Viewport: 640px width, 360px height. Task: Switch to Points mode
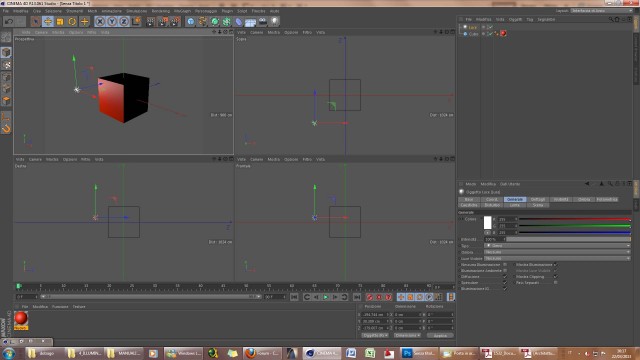click(x=6, y=77)
